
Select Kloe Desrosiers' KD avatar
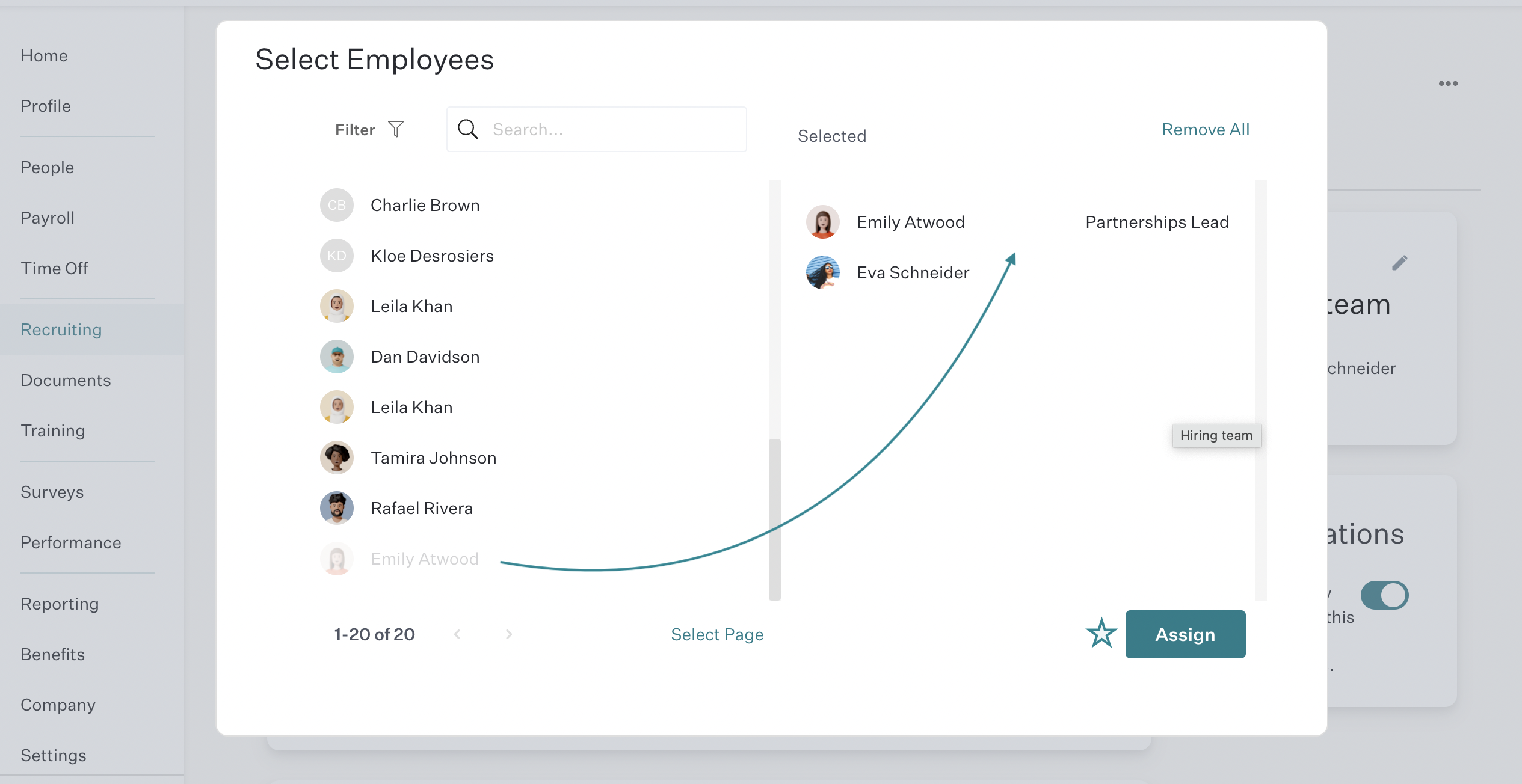pos(337,256)
